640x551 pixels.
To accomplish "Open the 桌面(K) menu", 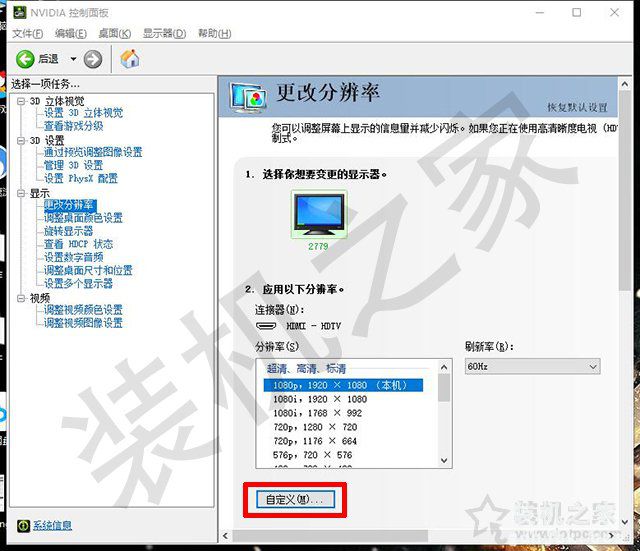I will pos(115,33).
